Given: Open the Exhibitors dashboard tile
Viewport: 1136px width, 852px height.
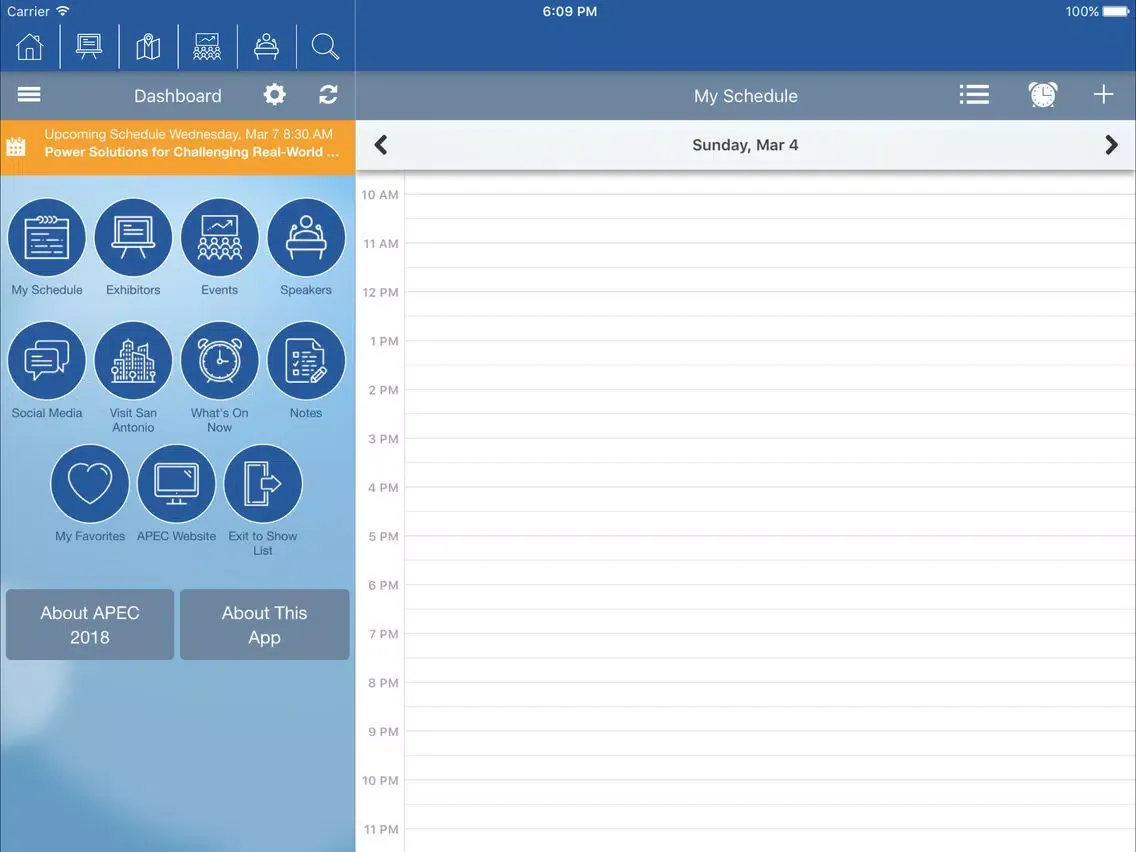Looking at the screenshot, I should [133, 248].
